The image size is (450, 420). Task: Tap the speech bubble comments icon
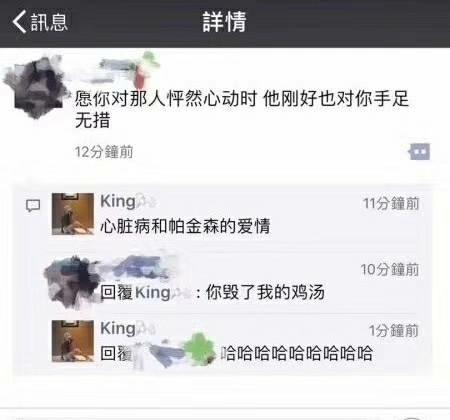tap(33, 205)
